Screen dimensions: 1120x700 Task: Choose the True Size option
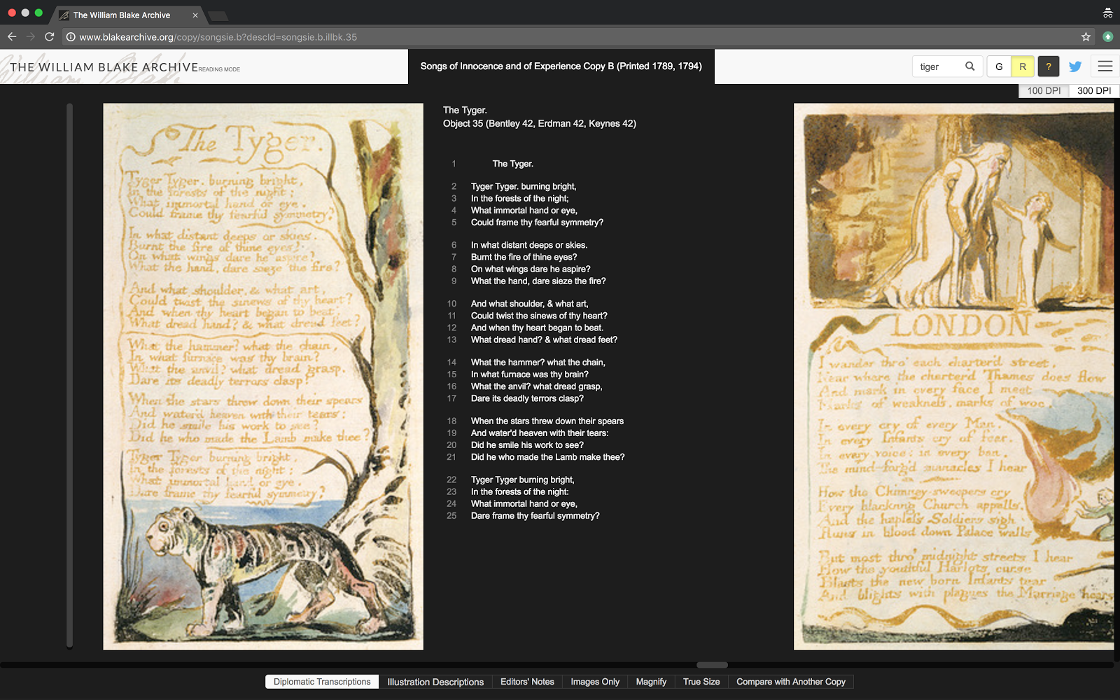point(701,681)
